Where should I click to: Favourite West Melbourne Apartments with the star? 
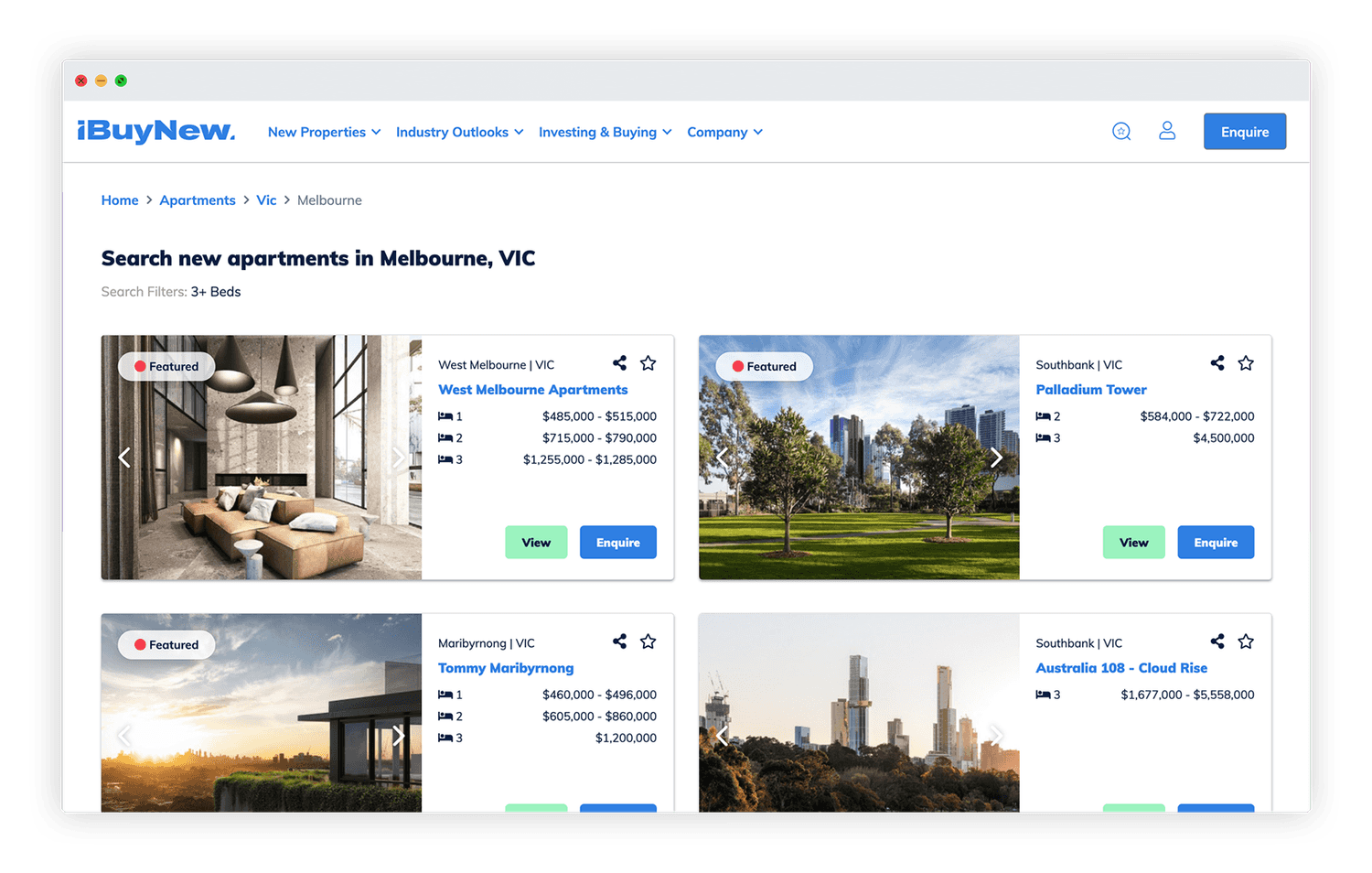[648, 363]
